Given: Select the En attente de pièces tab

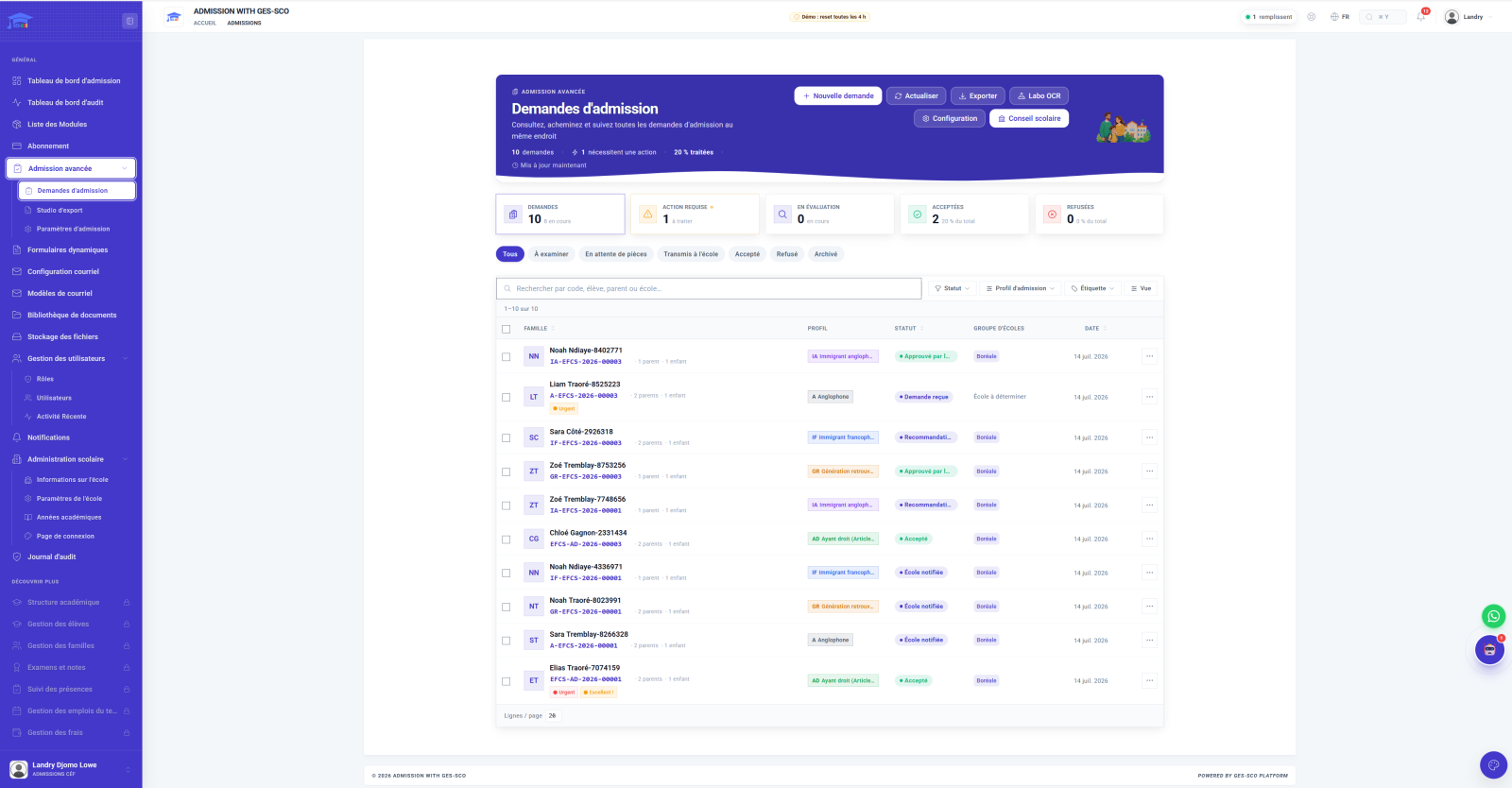Looking at the screenshot, I should click(x=616, y=254).
